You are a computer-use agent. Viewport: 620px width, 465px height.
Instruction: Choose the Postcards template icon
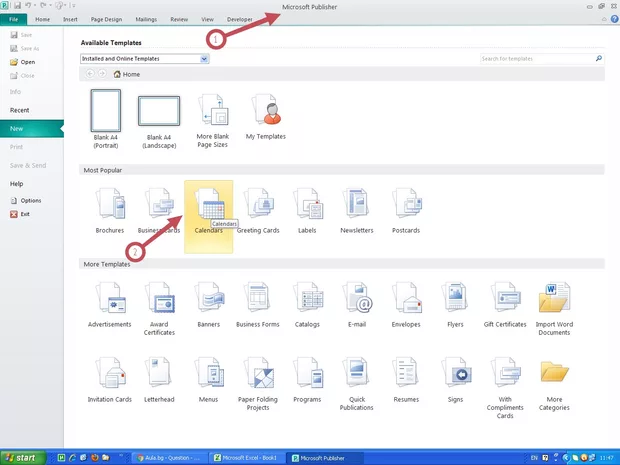pos(406,204)
